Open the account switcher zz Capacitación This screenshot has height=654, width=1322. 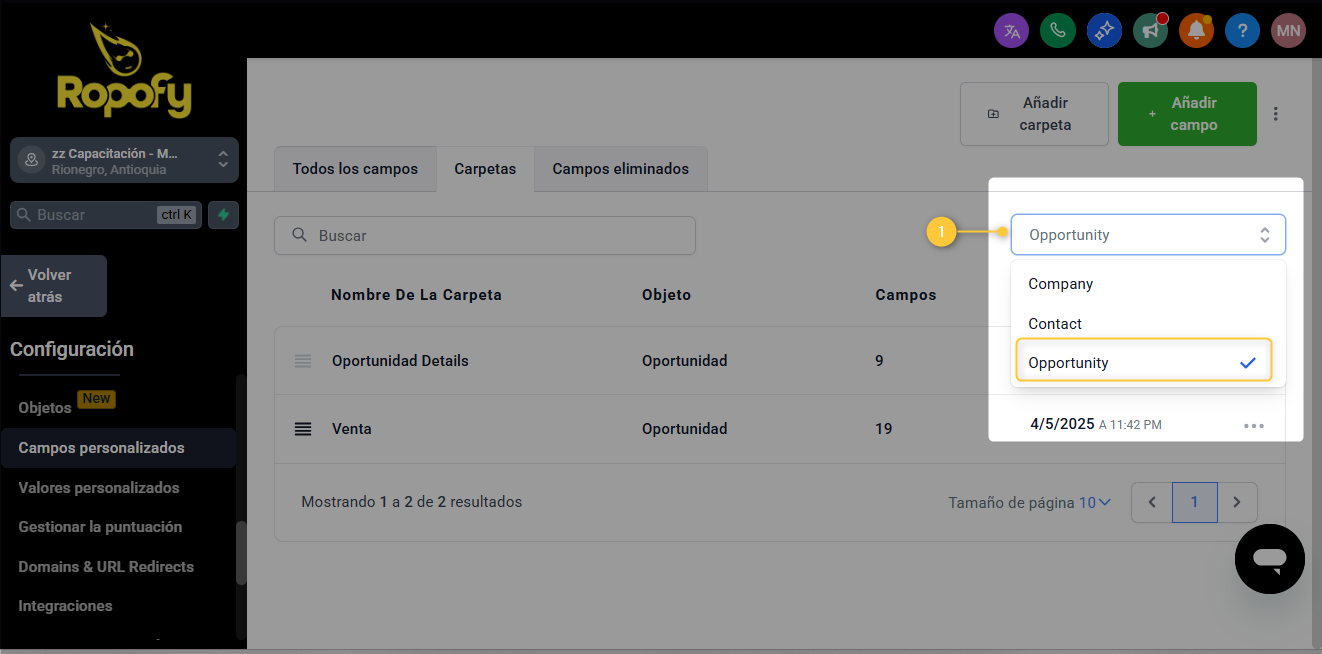tap(124, 160)
